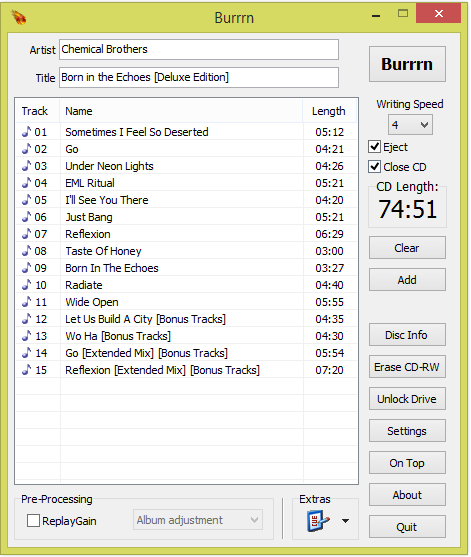
Task: Quit the application with Quit button
Action: [x=407, y=526]
